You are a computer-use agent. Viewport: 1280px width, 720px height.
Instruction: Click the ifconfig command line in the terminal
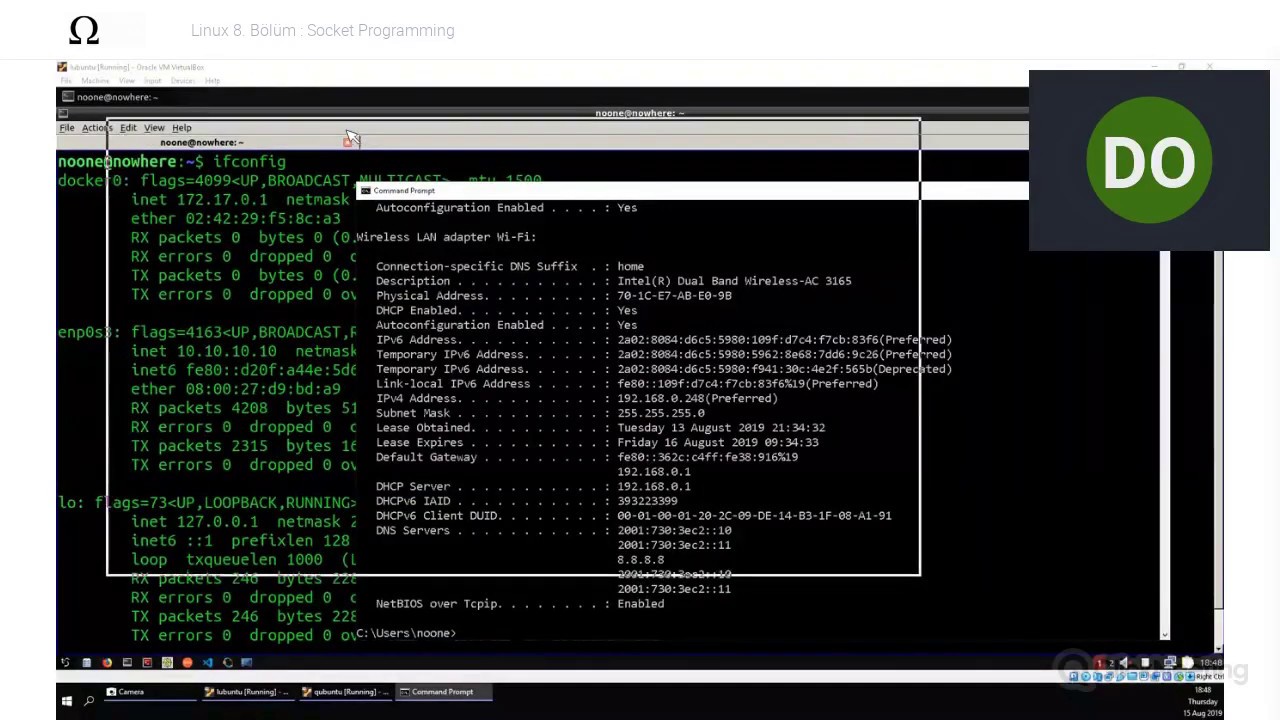[x=172, y=161]
